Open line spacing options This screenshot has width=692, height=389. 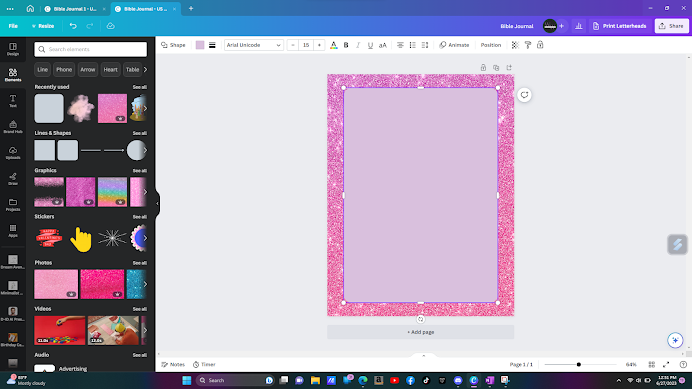pos(425,45)
